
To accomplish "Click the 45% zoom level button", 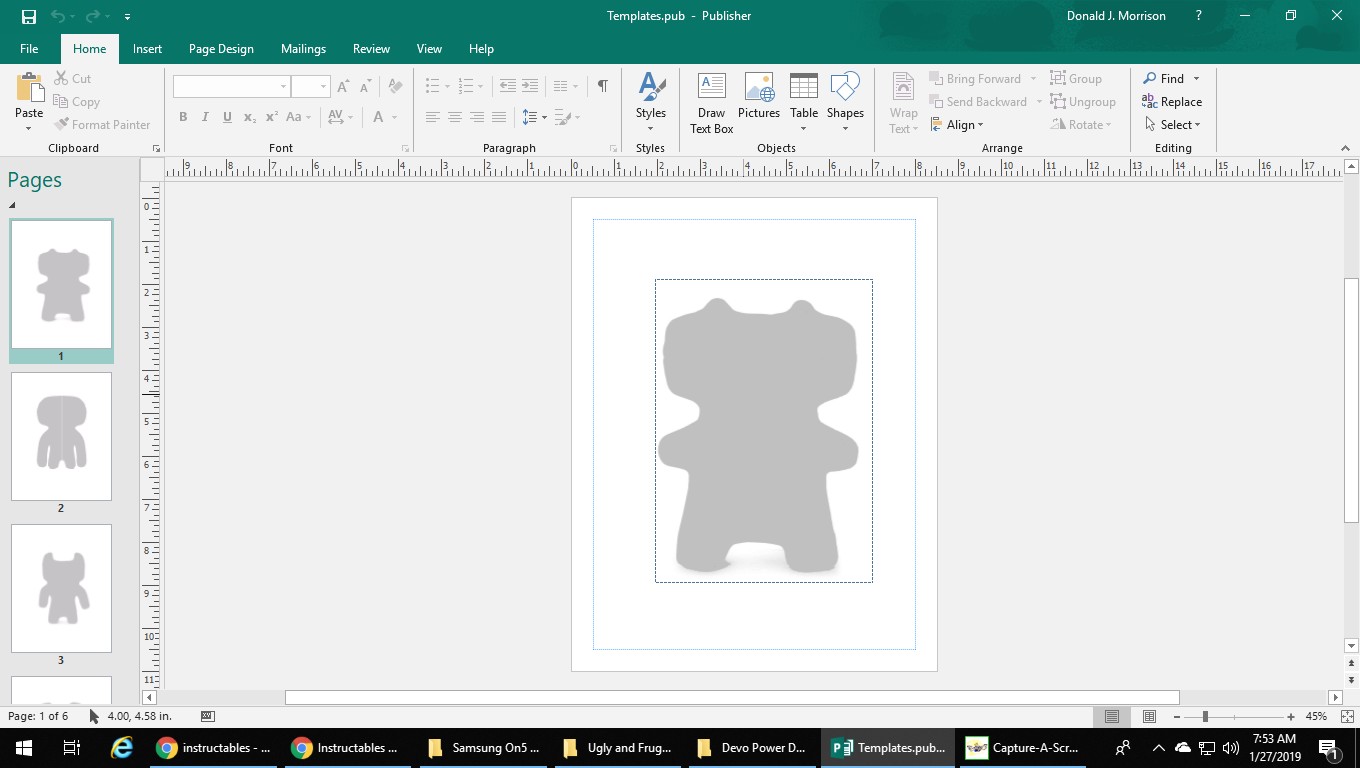I will point(1316,716).
